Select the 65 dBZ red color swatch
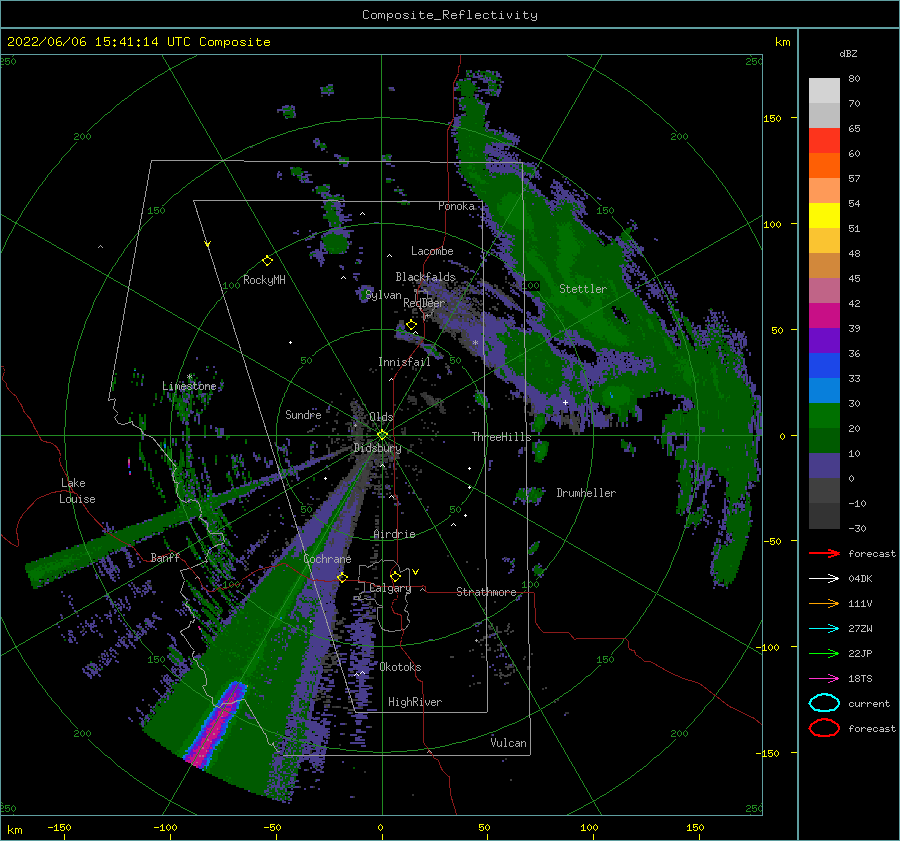The height and width of the screenshot is (841, 900). [824, 140]
